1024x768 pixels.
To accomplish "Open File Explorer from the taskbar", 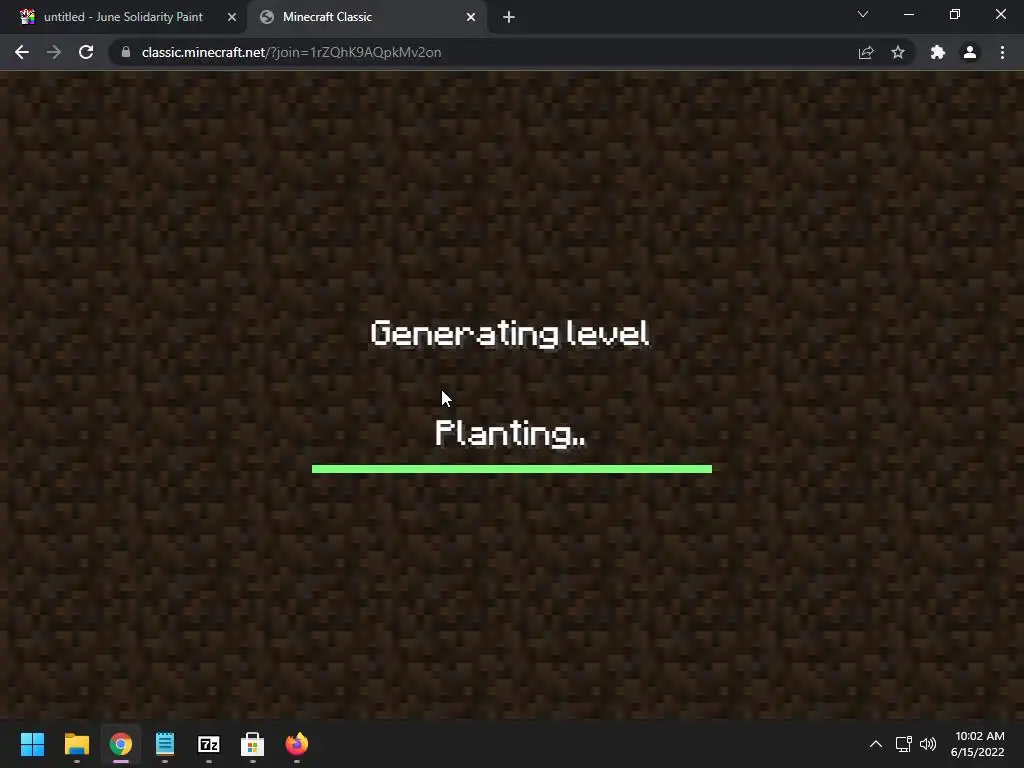I will tap(76, 744).
